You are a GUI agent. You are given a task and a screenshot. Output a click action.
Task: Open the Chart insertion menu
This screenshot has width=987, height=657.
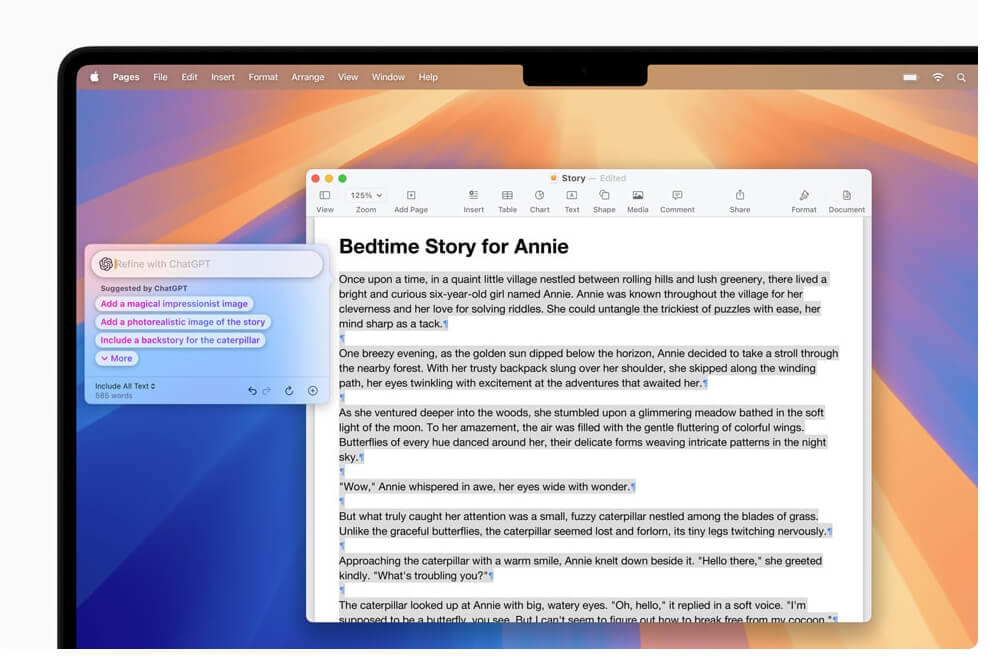coord(539,197)
